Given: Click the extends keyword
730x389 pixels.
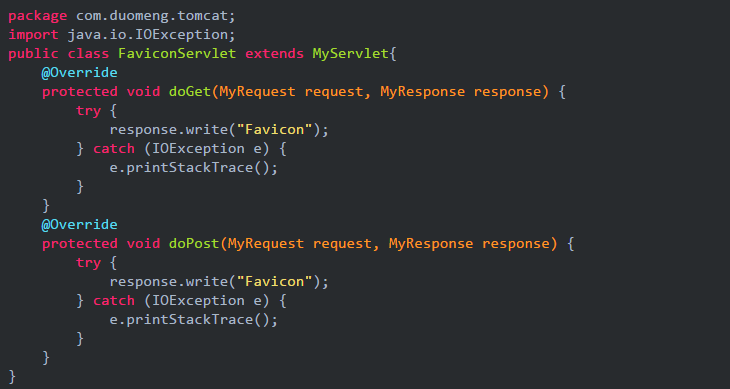Looking at the screenshot, I should [x=274, y=54].
